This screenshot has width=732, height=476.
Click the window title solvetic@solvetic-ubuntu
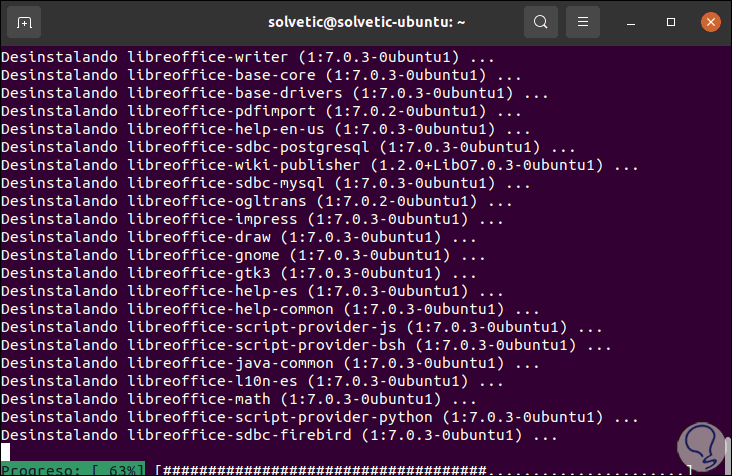[x=366, y=22]
